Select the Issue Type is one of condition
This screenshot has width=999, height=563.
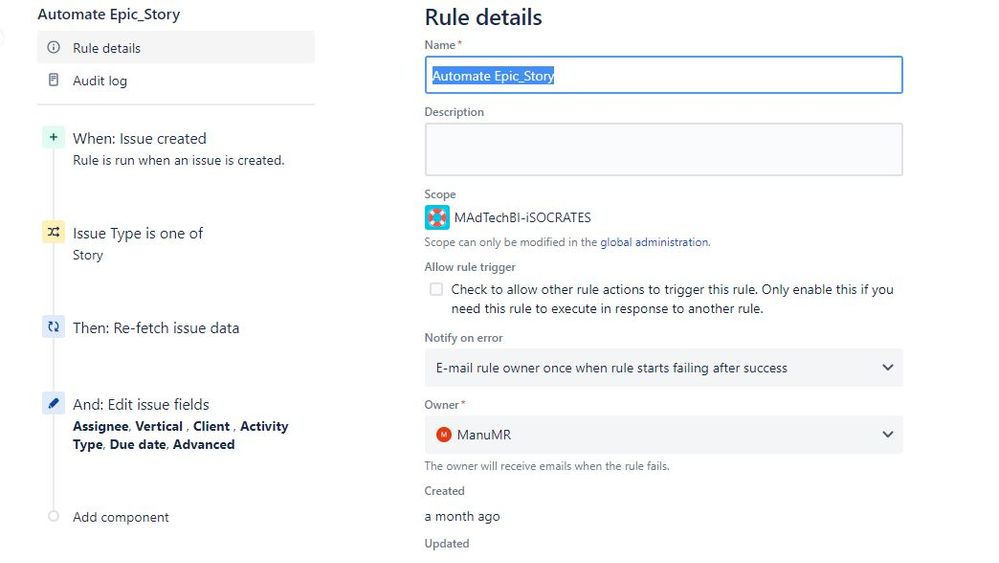[x=138, y=233]
